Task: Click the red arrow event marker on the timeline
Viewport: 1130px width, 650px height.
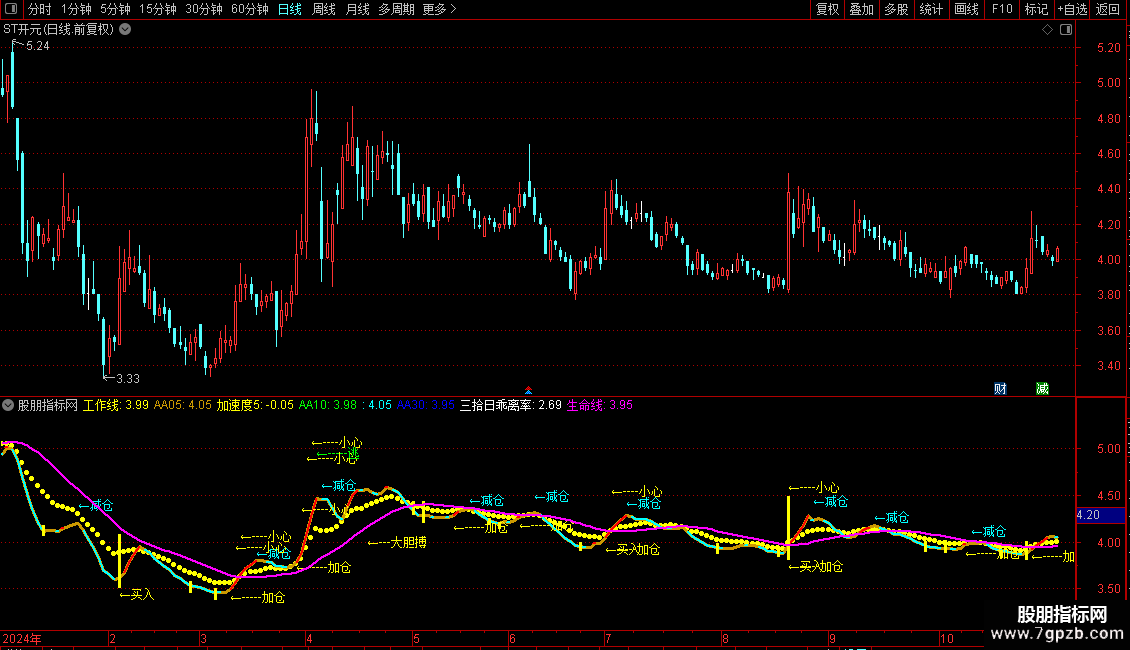Action: tap(528, 391)
